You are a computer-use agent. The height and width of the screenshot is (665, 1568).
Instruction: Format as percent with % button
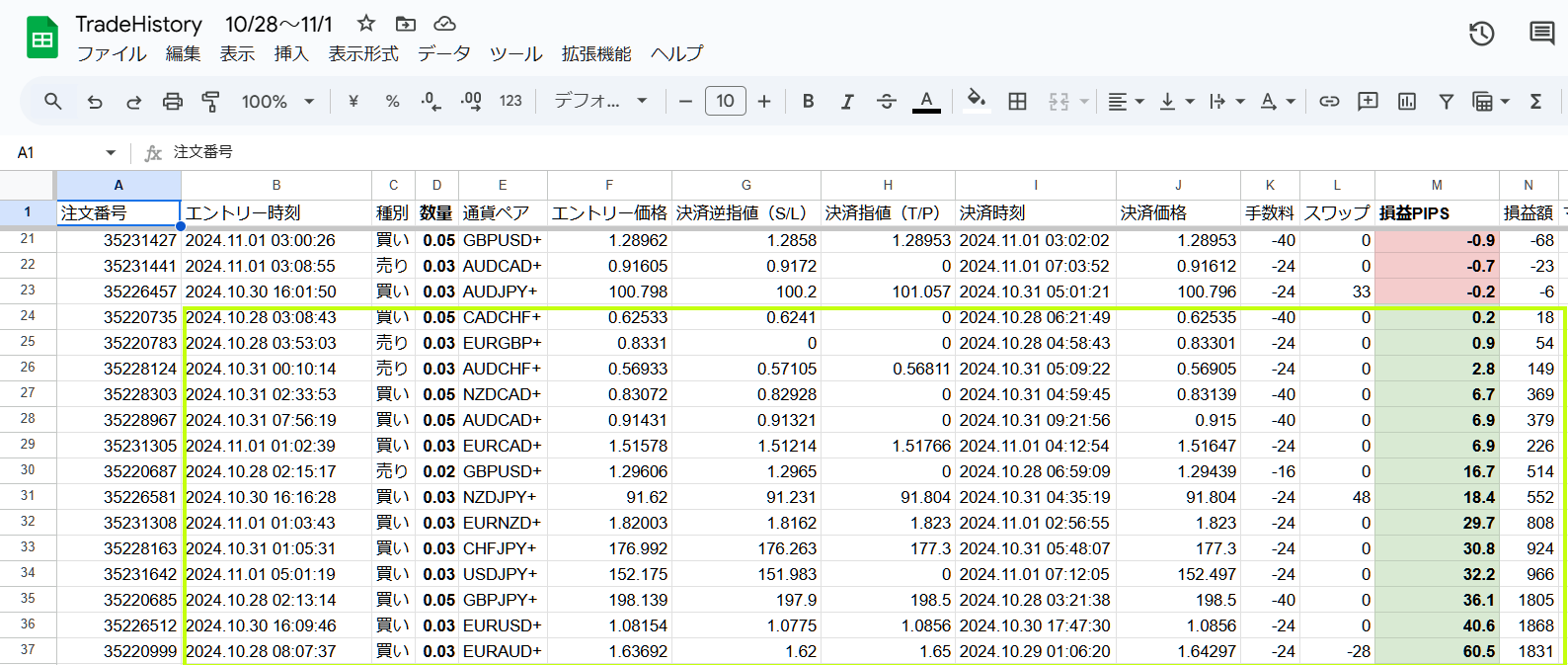(x=392, y=101)
